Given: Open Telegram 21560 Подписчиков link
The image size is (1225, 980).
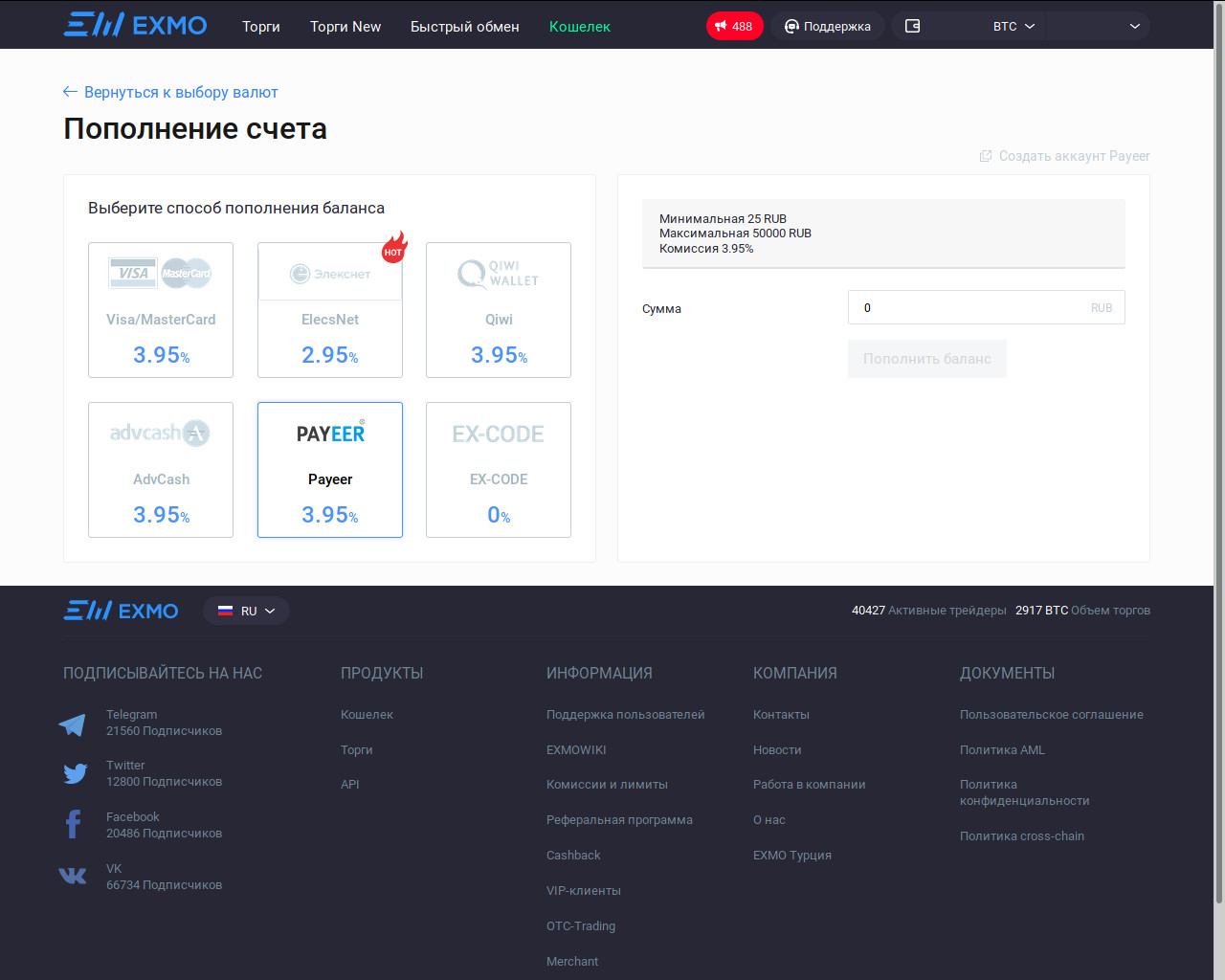Looking at the screenshot, I should click(x=164, y=723).
